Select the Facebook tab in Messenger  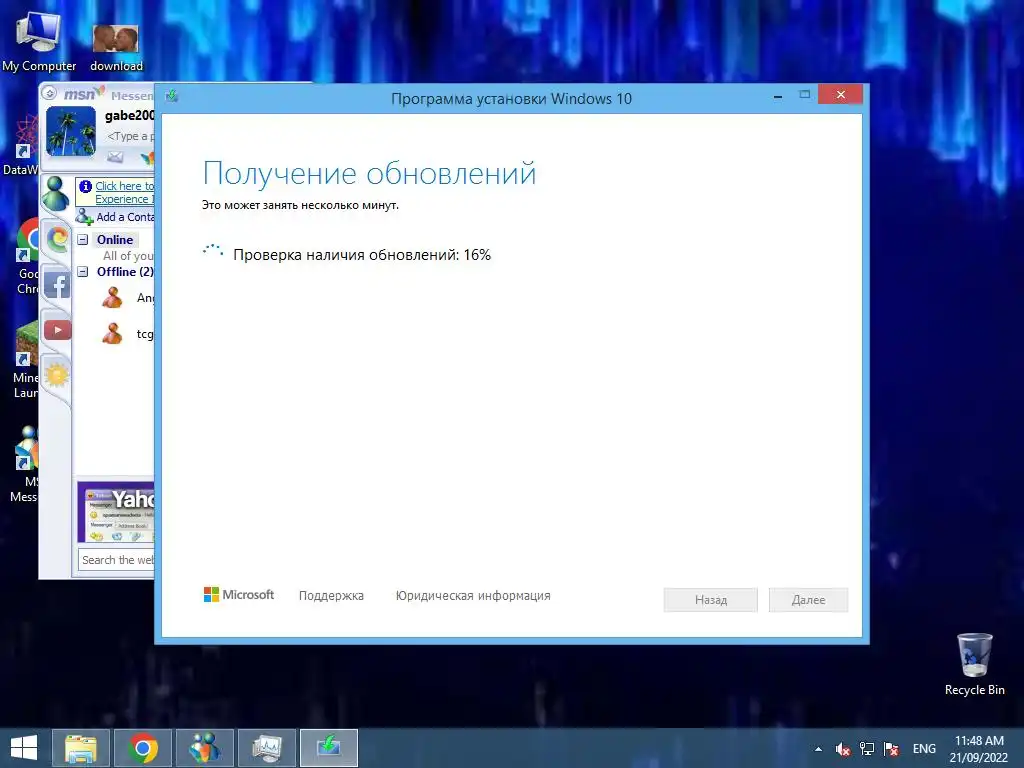[x=57, y=285]
